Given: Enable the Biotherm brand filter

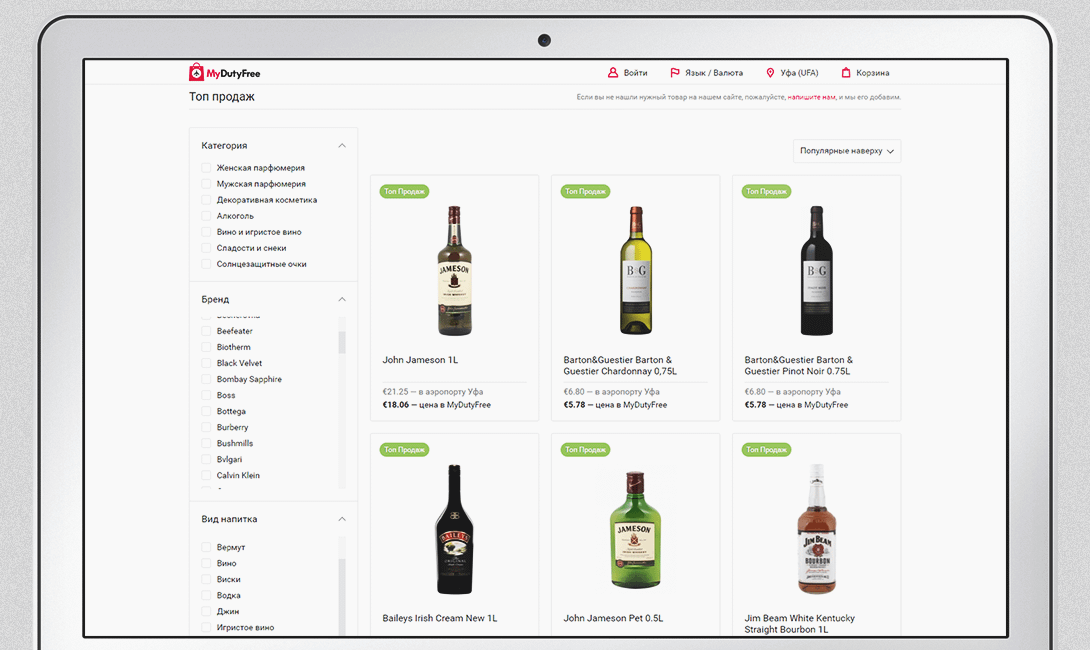Looking at the screenshot, I should (206, 347).
